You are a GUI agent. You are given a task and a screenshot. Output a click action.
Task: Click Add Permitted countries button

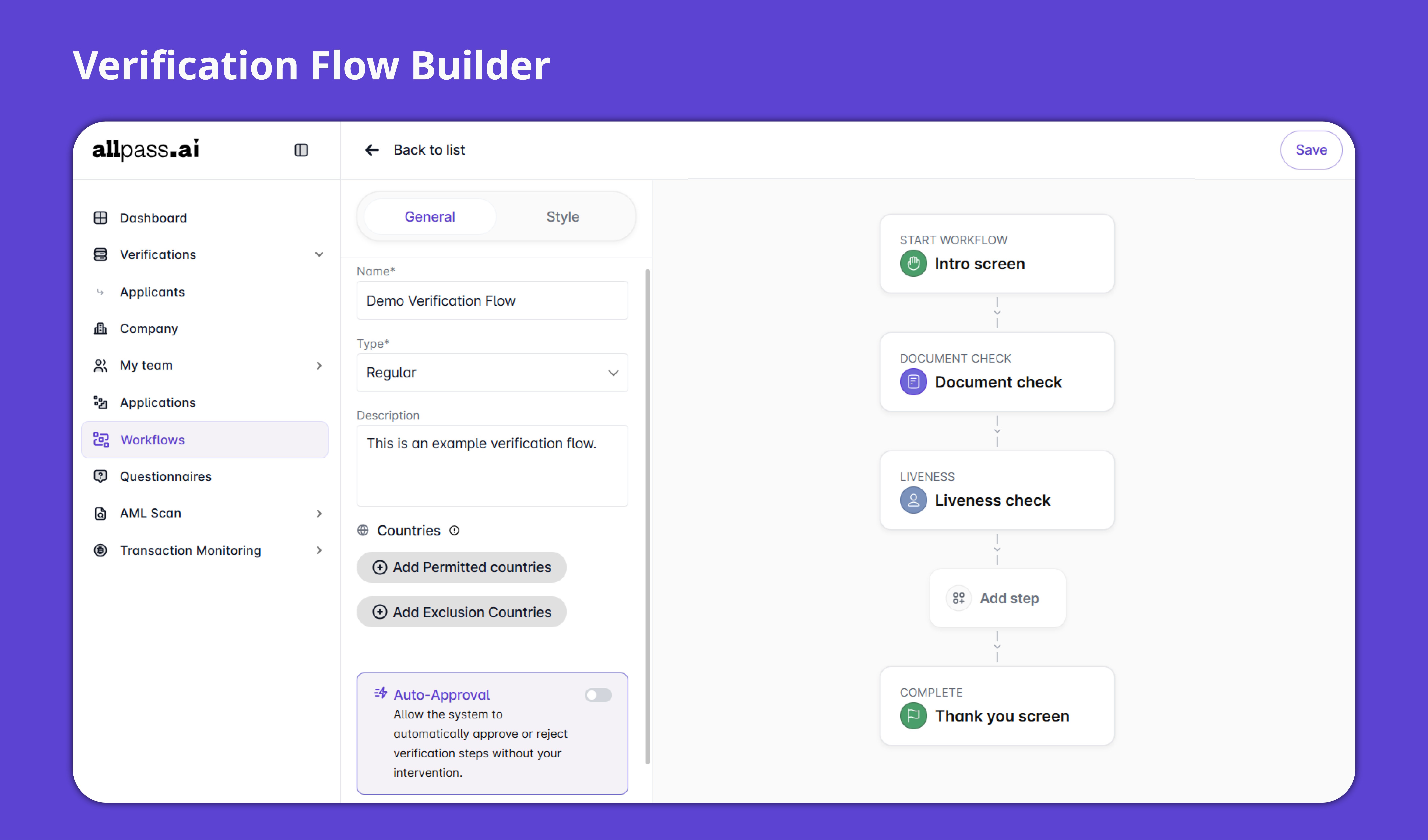[461, 567]
